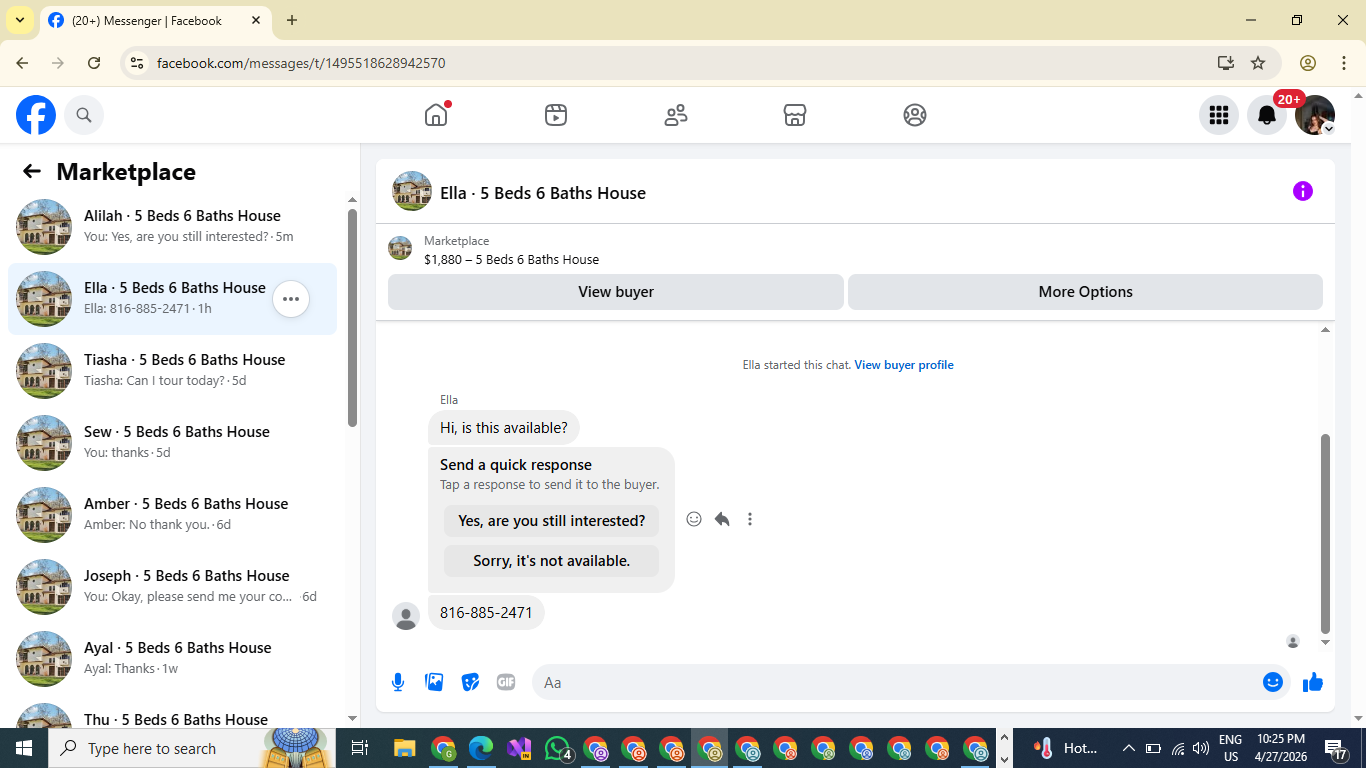Click the More Options button

pos(1085,292)
